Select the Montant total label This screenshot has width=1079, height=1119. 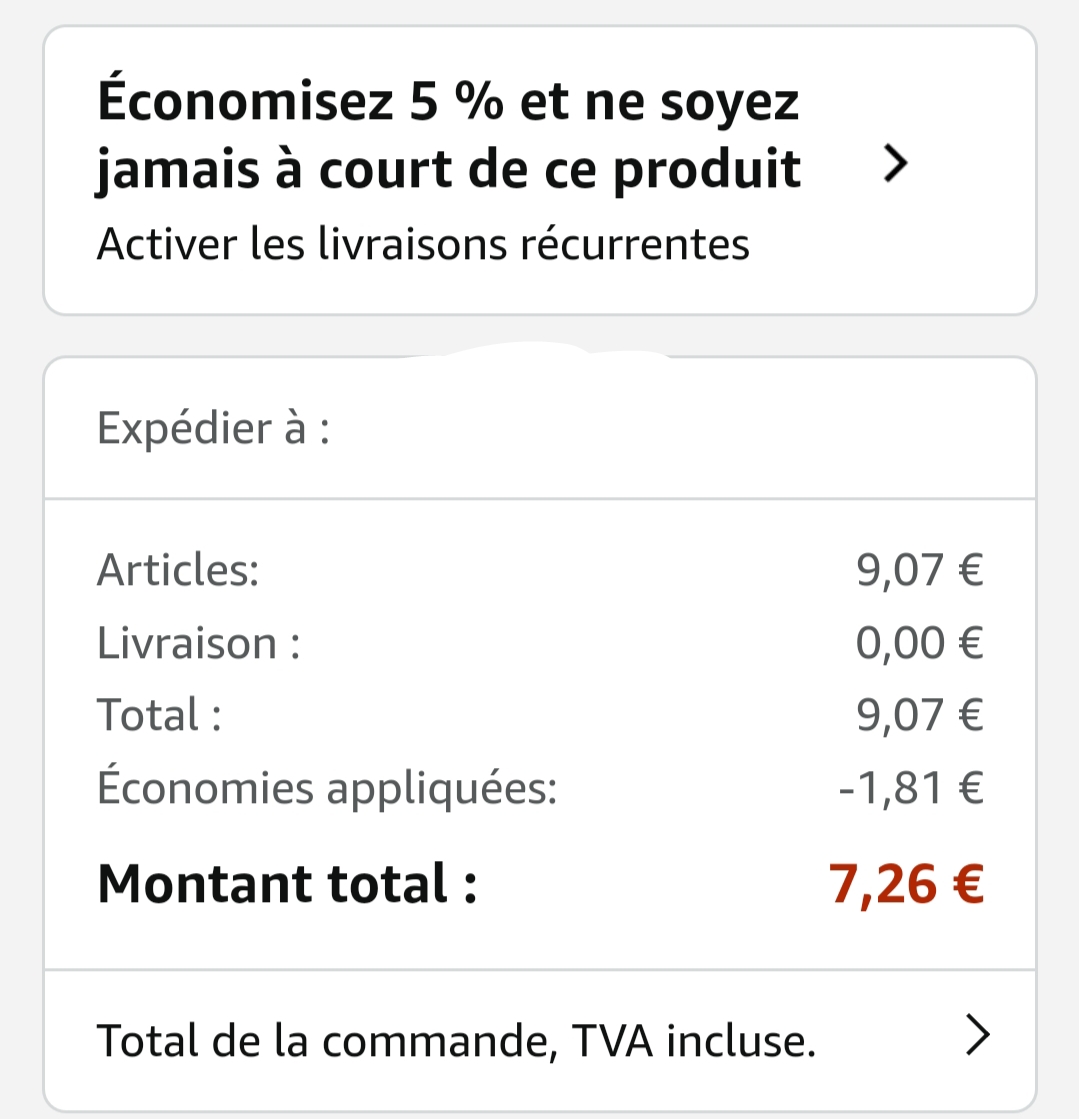click(x=286, y=884)
